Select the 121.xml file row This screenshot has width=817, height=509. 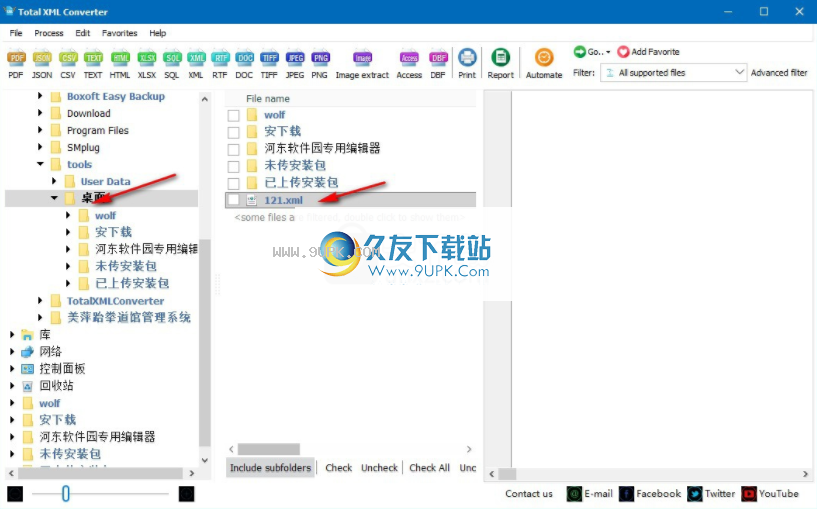point(350,200)
